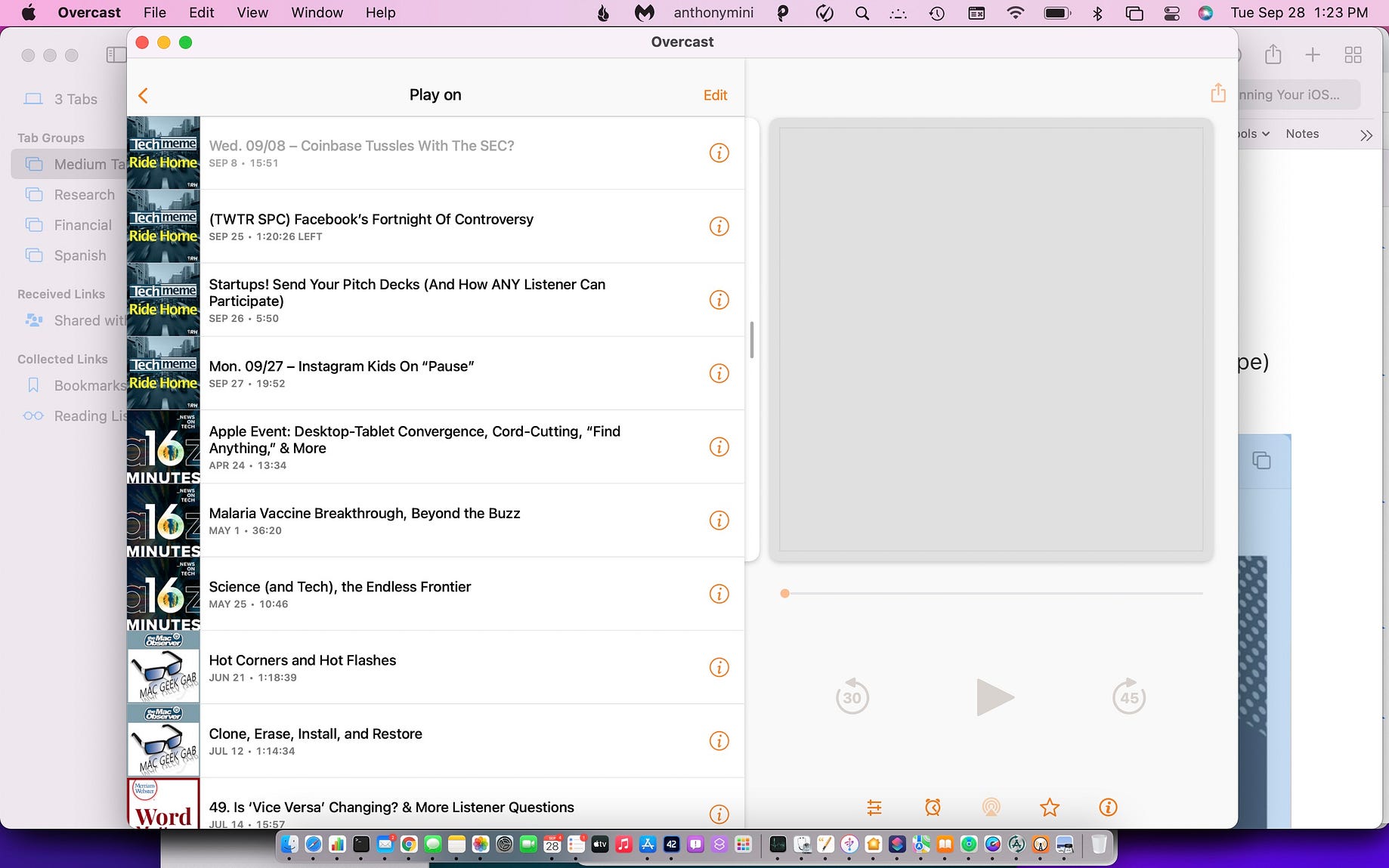The image size is (1389, 868).
Task: Open Siri from the menu bar
Action: tap(1205, 13)
